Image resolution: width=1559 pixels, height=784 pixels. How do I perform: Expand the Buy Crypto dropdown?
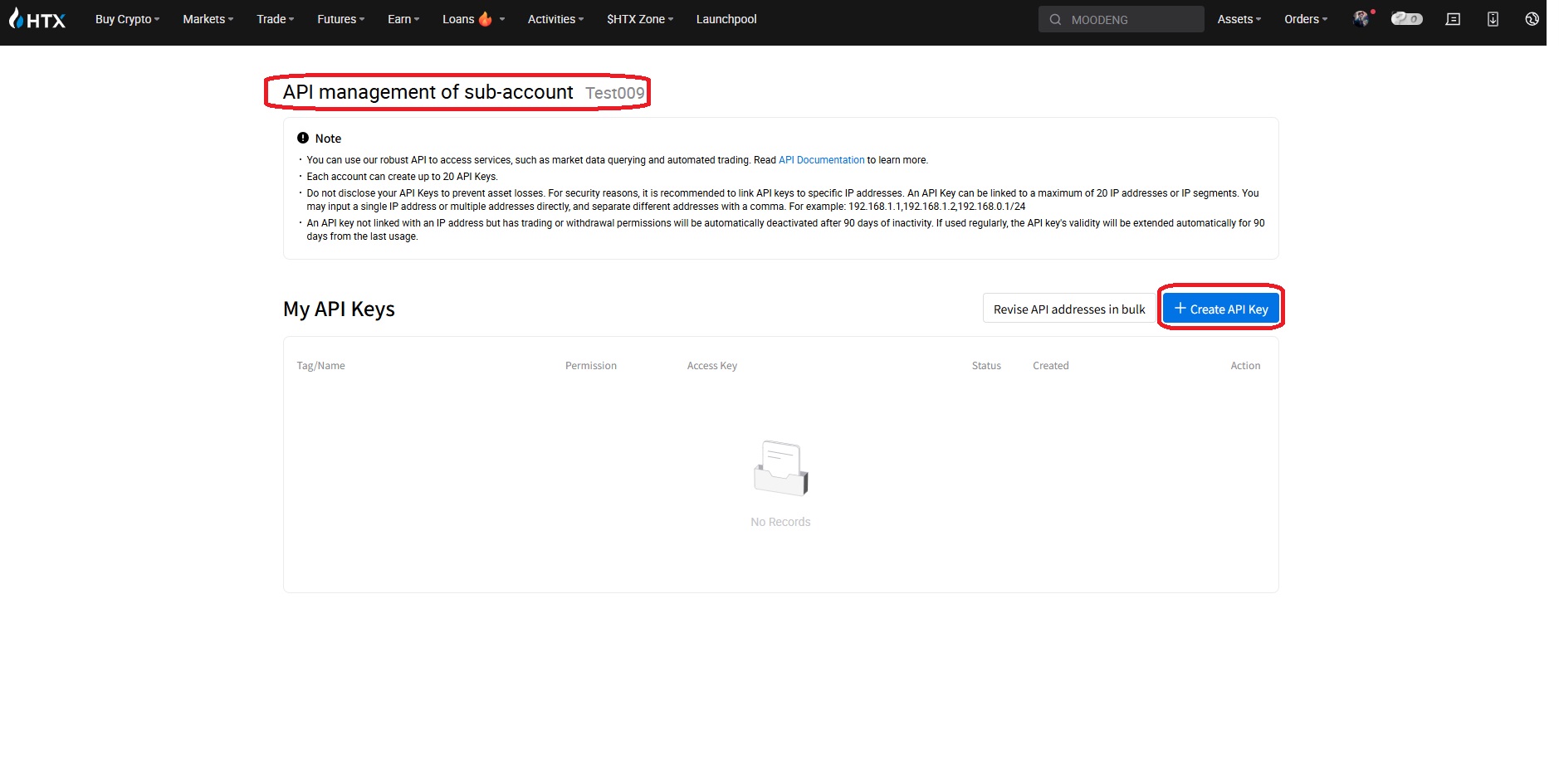pyautogui.click(x=127, y=19)
